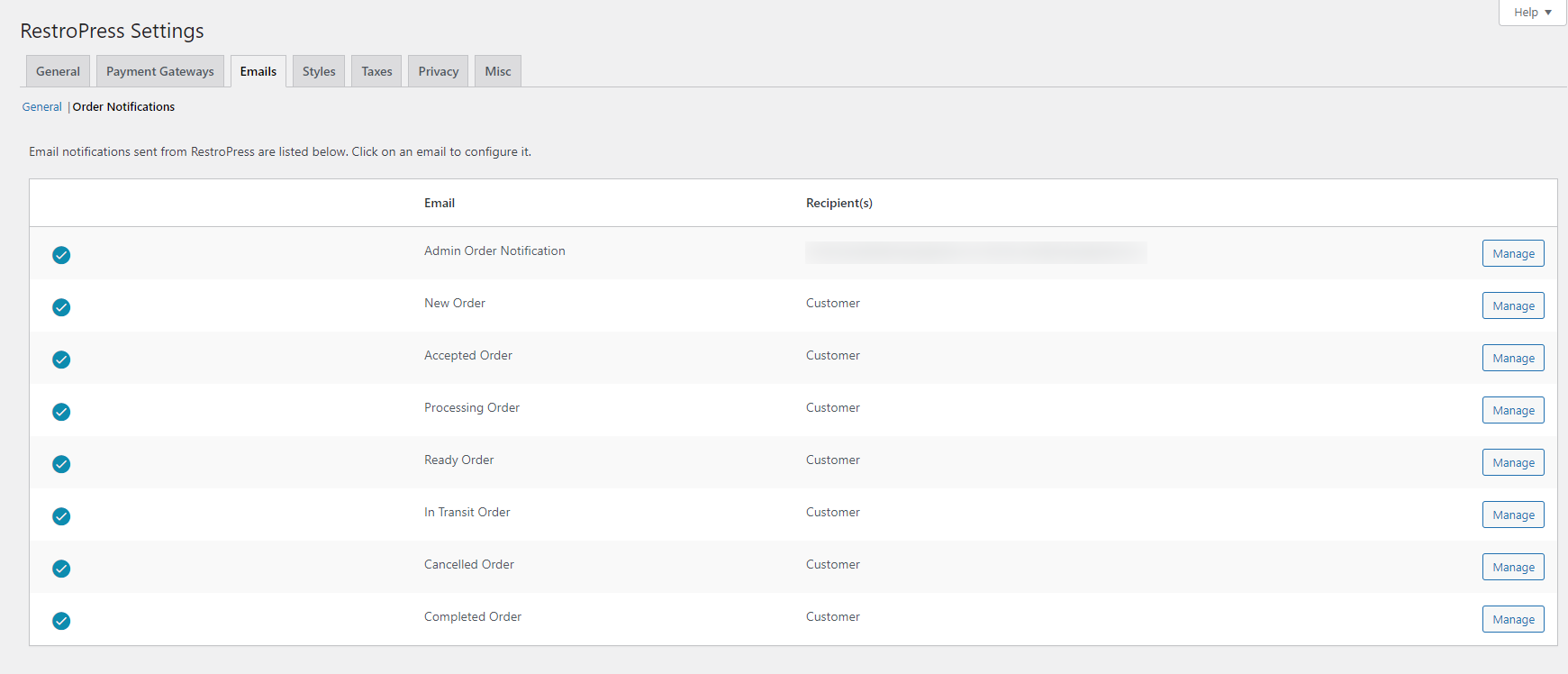Click the Recipient(s) column header
The height and width of the screenshot is (674, 1568).
pos(839,203)
